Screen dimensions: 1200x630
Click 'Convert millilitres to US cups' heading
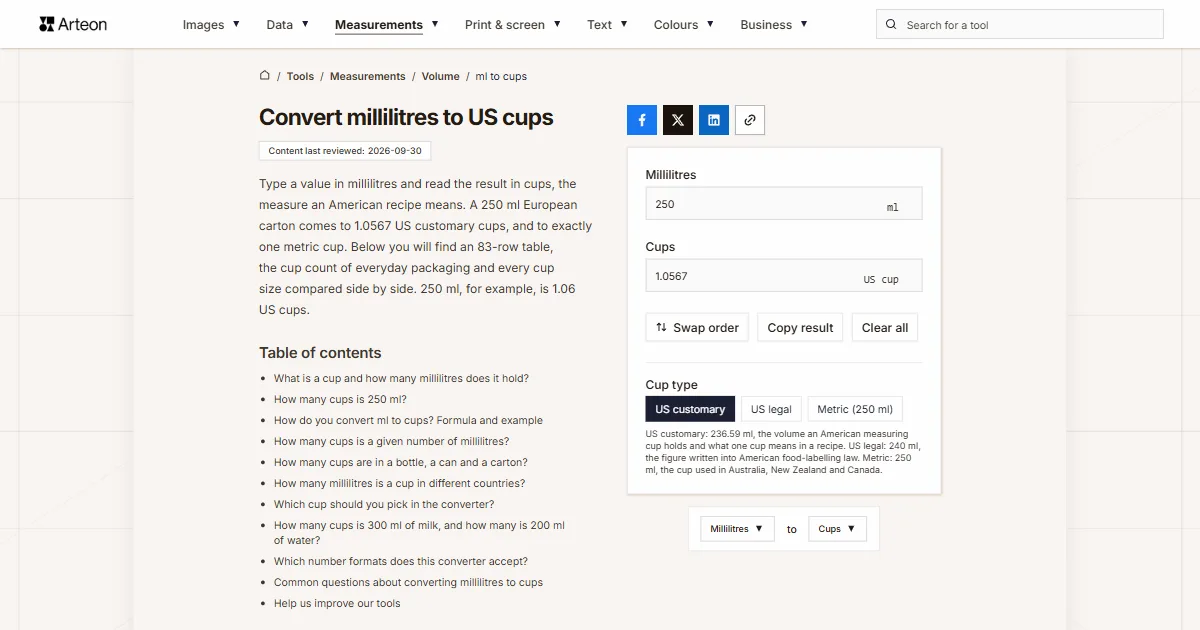[x=406, y=117]
